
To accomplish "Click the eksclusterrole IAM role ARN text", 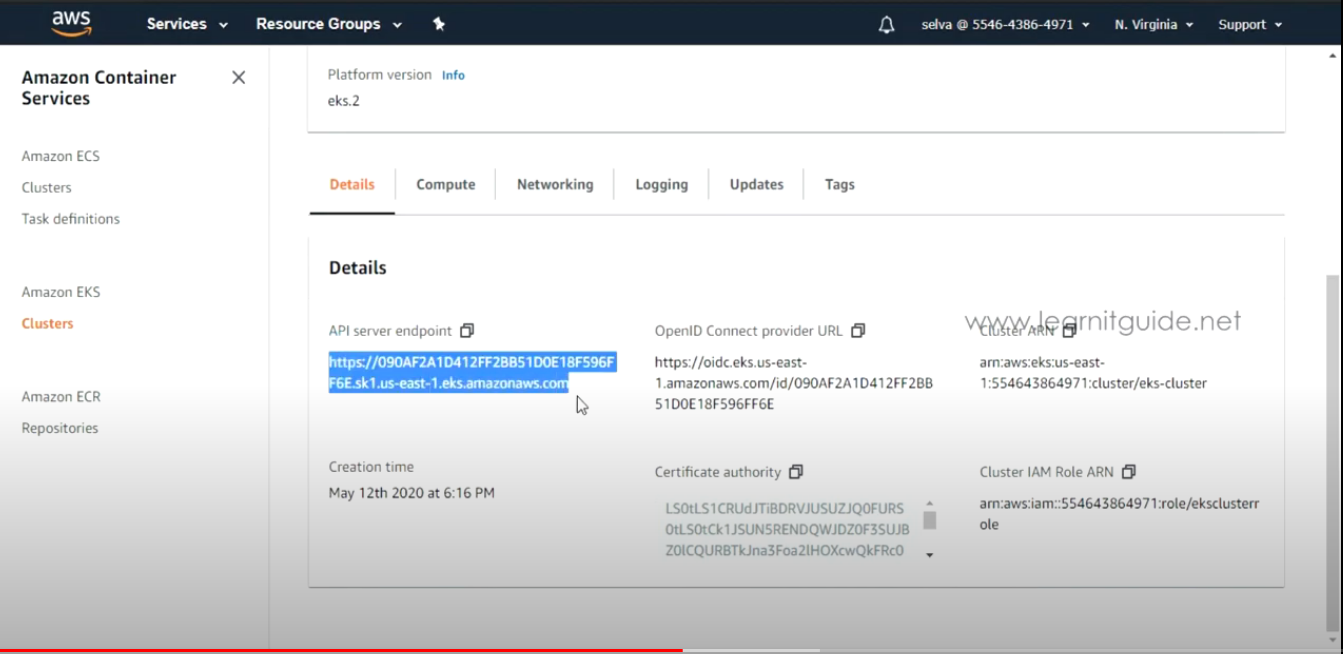I will pyautogui.click(x=1119, y=514).
